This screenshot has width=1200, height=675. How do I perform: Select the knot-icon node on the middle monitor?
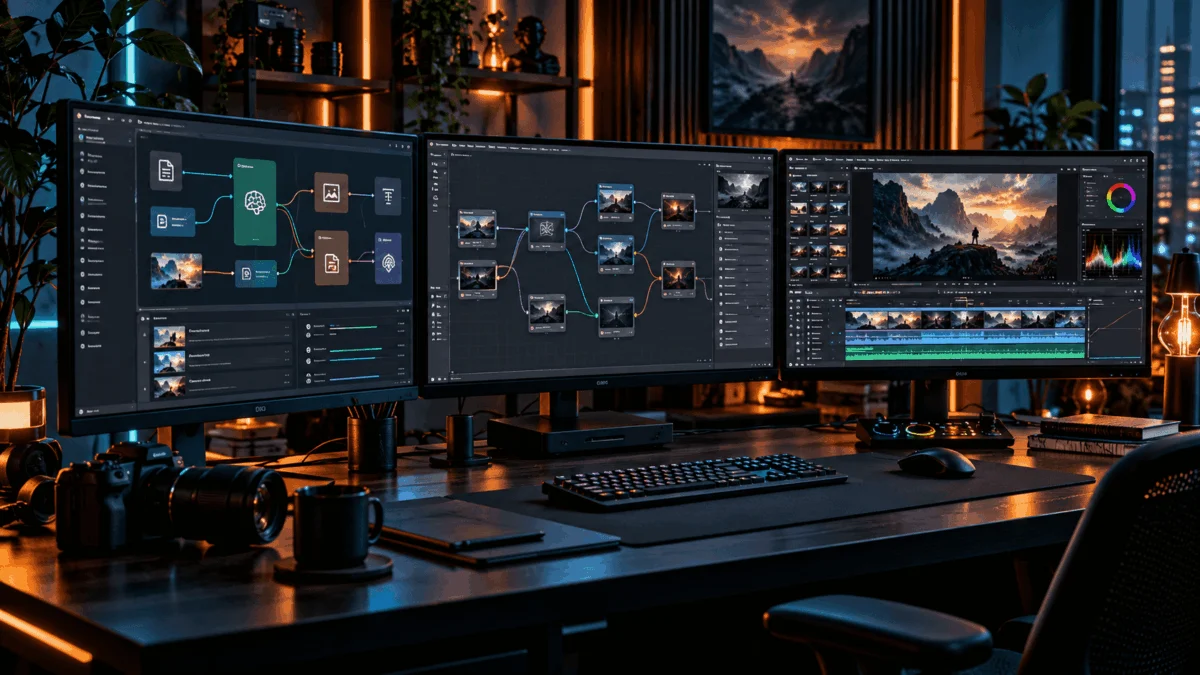546,231
